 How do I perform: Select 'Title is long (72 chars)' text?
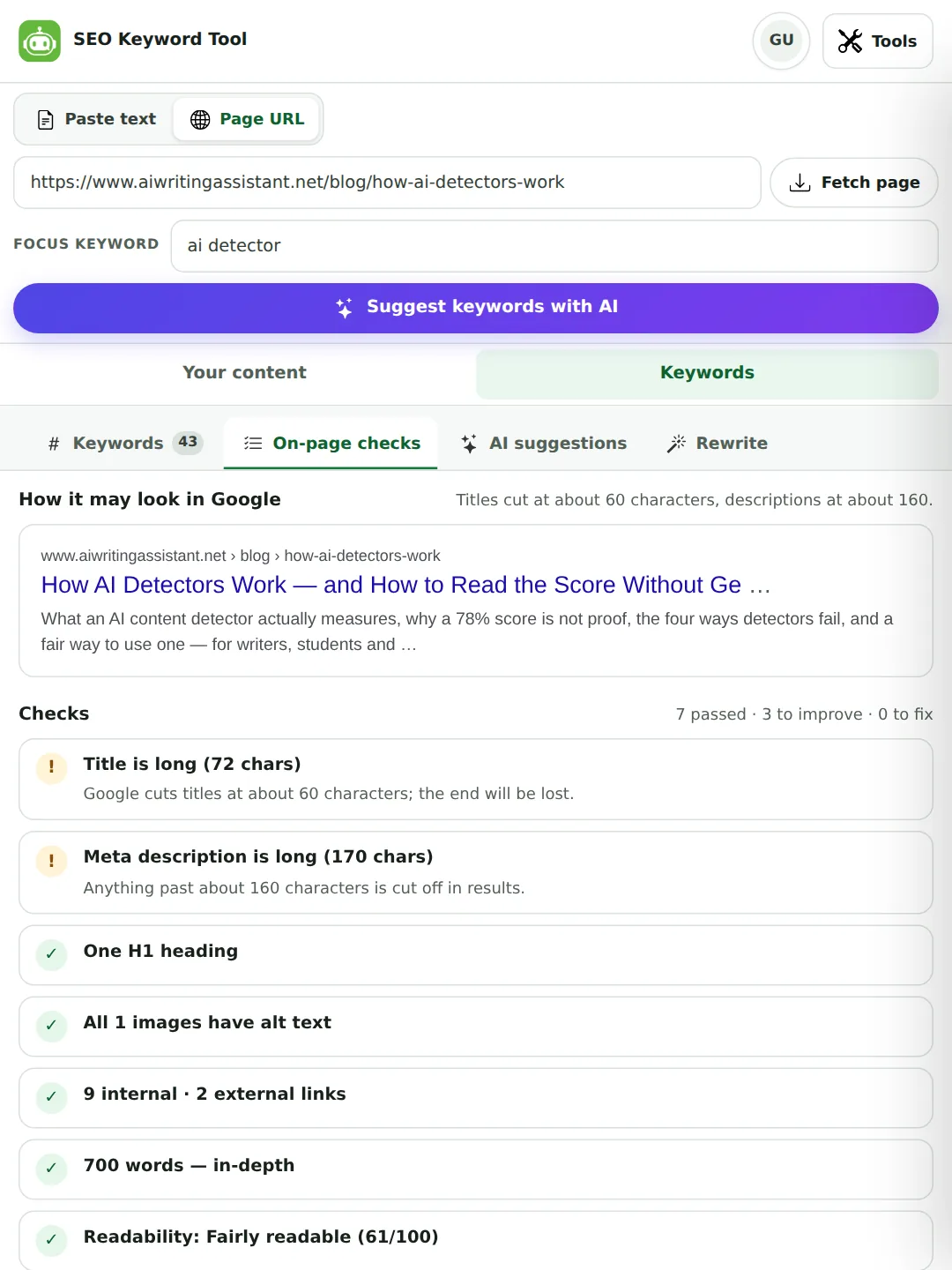pyautogui.click(x=192, y=765)
